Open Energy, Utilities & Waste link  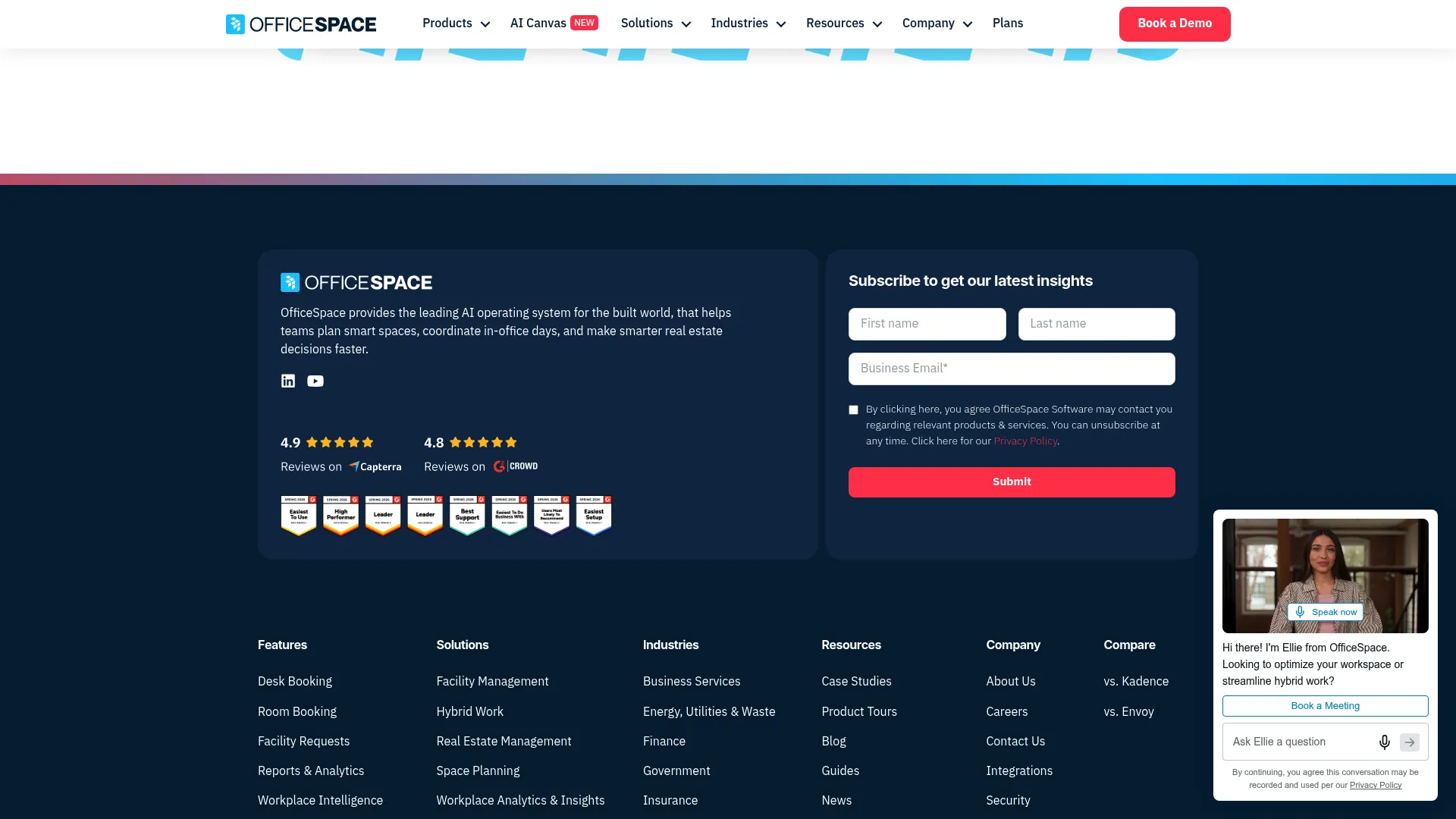pos(709,711)
